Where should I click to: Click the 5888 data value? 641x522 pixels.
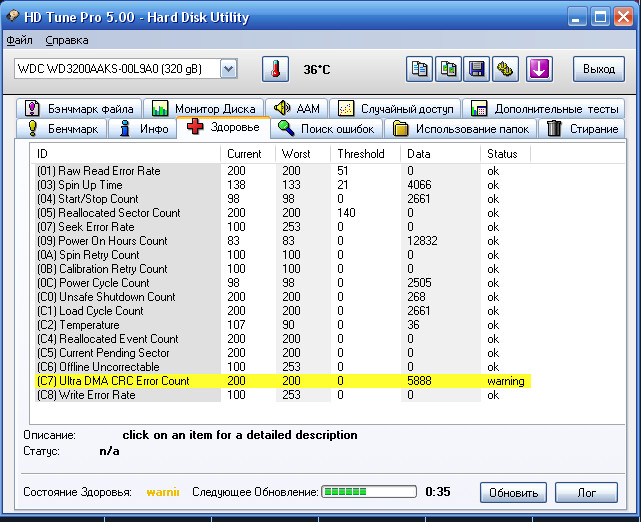click(419, 381)
